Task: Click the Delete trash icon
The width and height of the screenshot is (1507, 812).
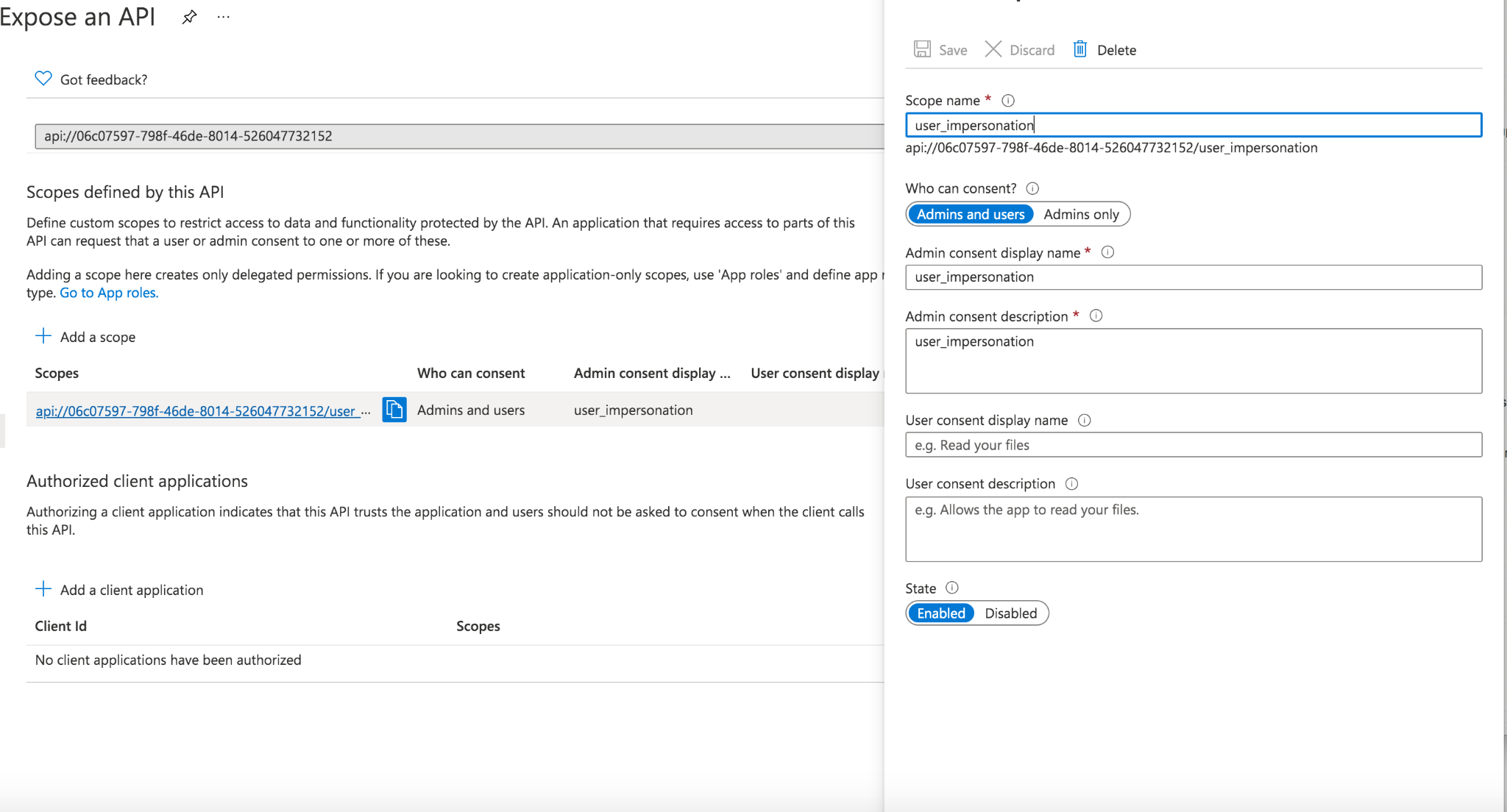Action: (1079, 49)
